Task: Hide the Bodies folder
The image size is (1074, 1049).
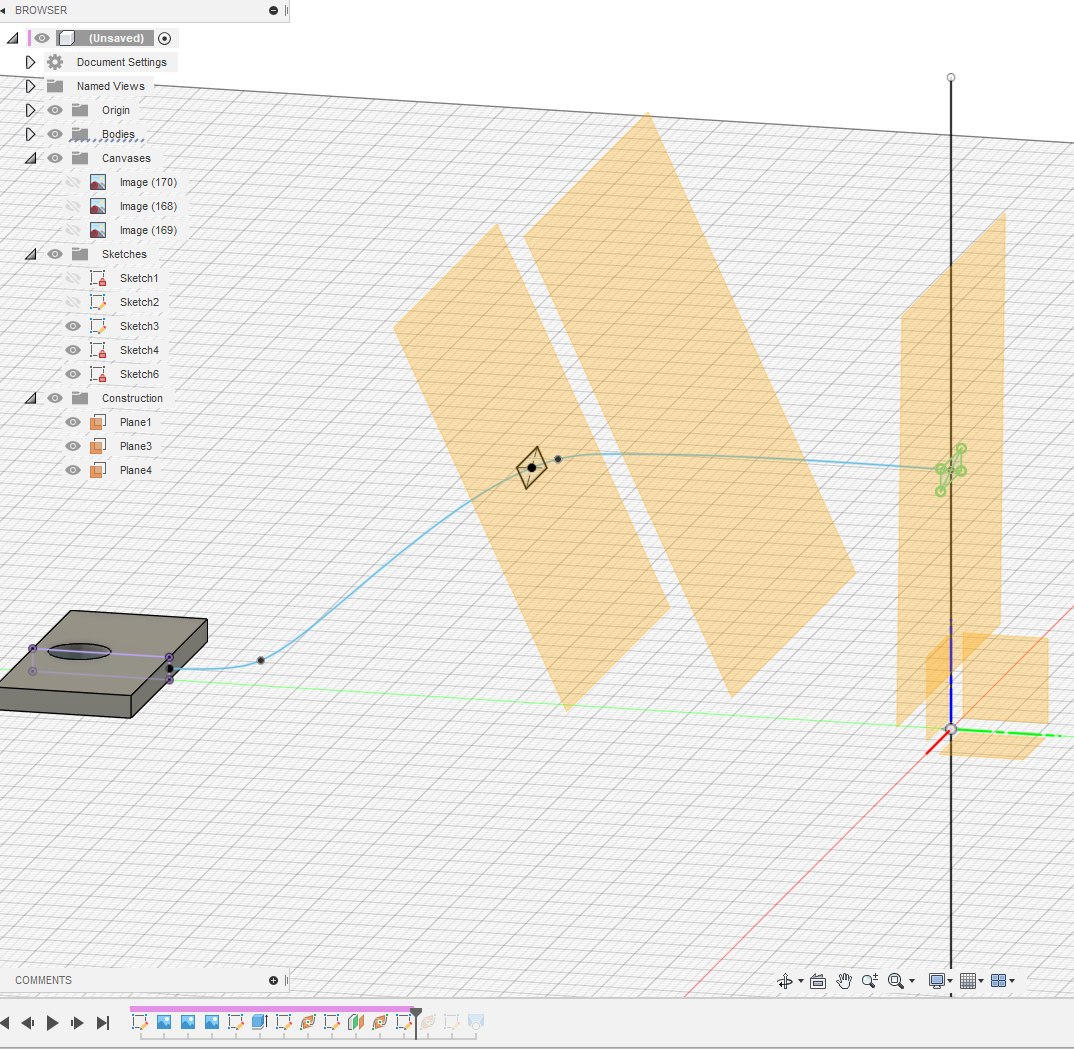Action: [55, 134]
